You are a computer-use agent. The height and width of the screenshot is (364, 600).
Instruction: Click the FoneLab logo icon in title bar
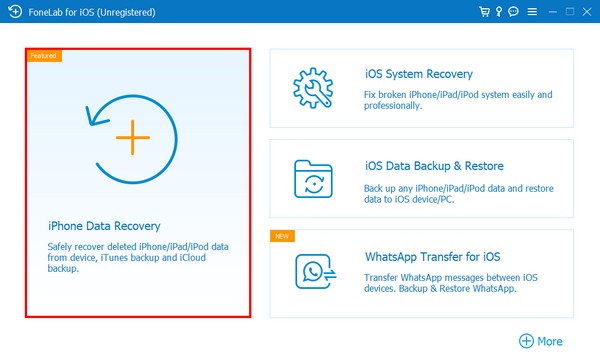(15, 11)
